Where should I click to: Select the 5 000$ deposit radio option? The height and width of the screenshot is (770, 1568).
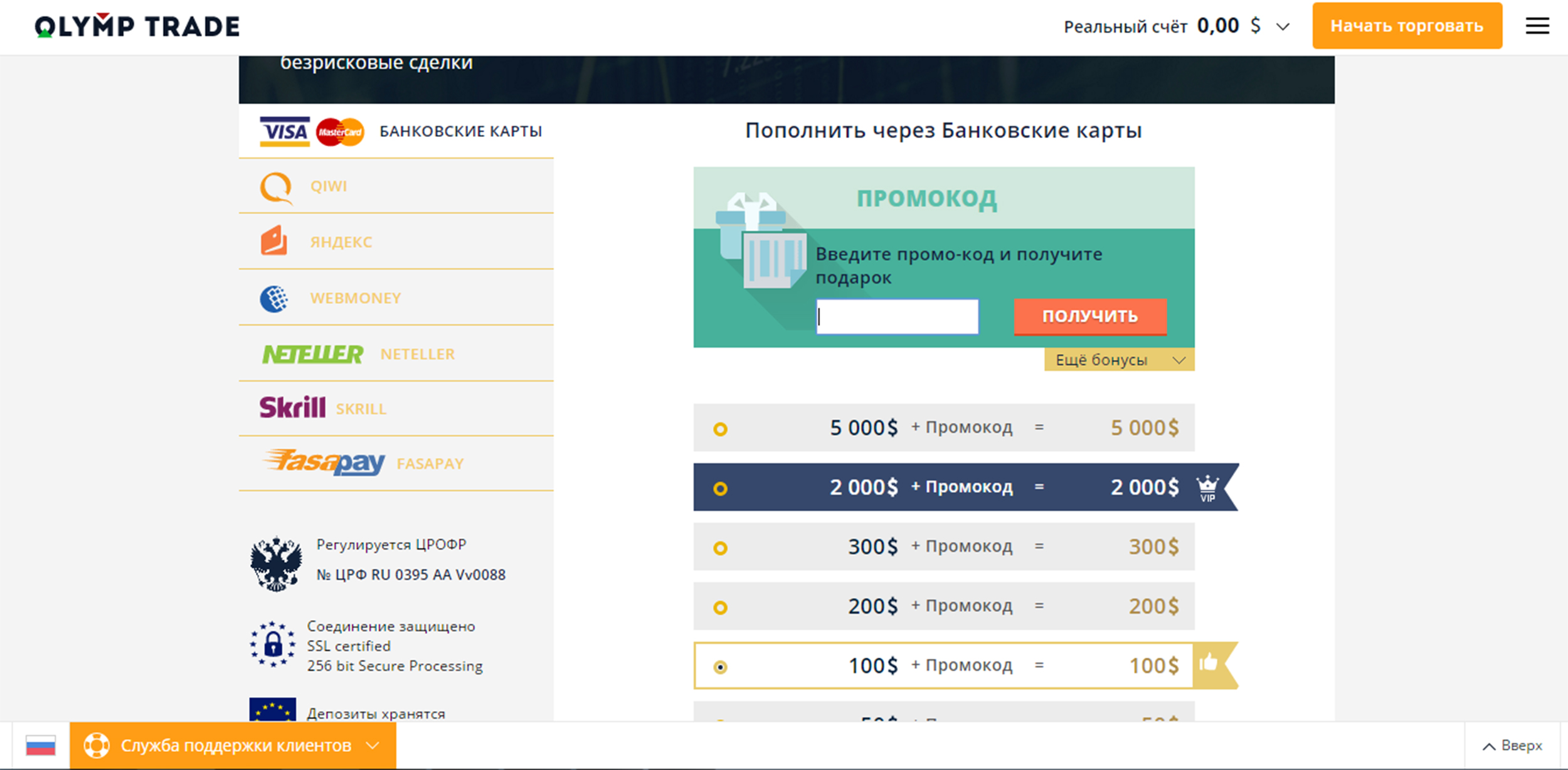click(720, 429)
